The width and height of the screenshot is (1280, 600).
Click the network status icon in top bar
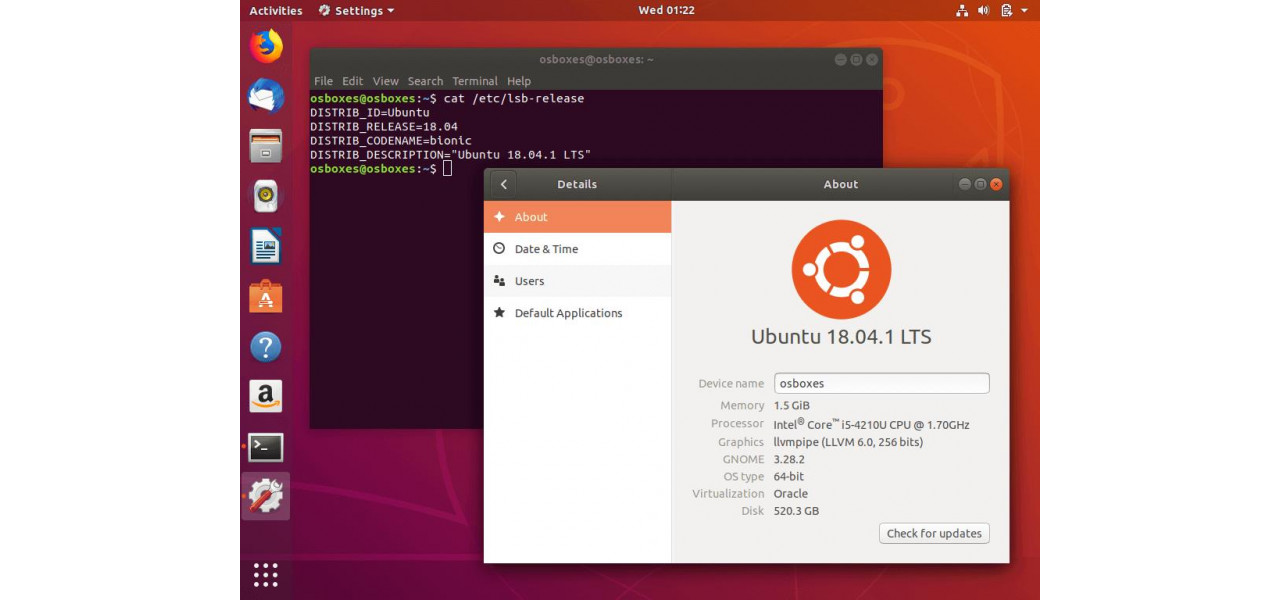[x=962, y=11]
